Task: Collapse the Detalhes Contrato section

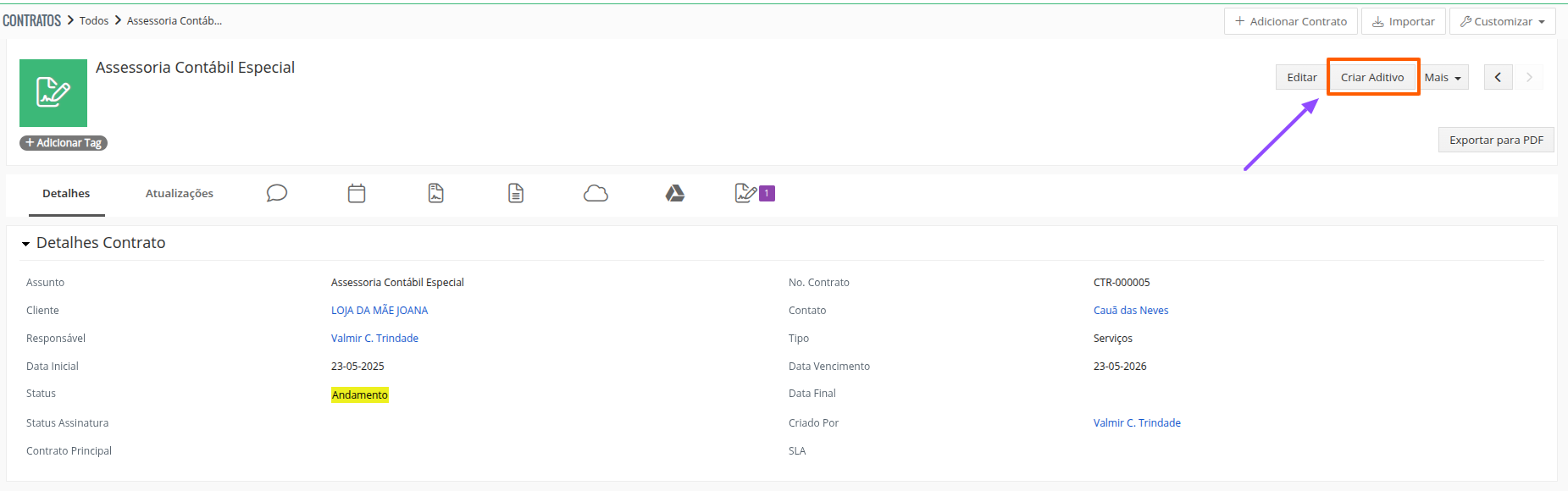Action: [x=26, y=244]
